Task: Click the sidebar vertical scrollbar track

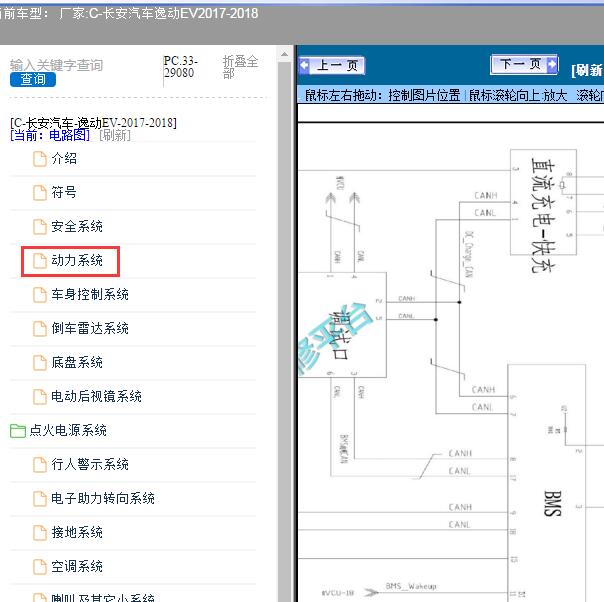Action: tap(284, 331)
